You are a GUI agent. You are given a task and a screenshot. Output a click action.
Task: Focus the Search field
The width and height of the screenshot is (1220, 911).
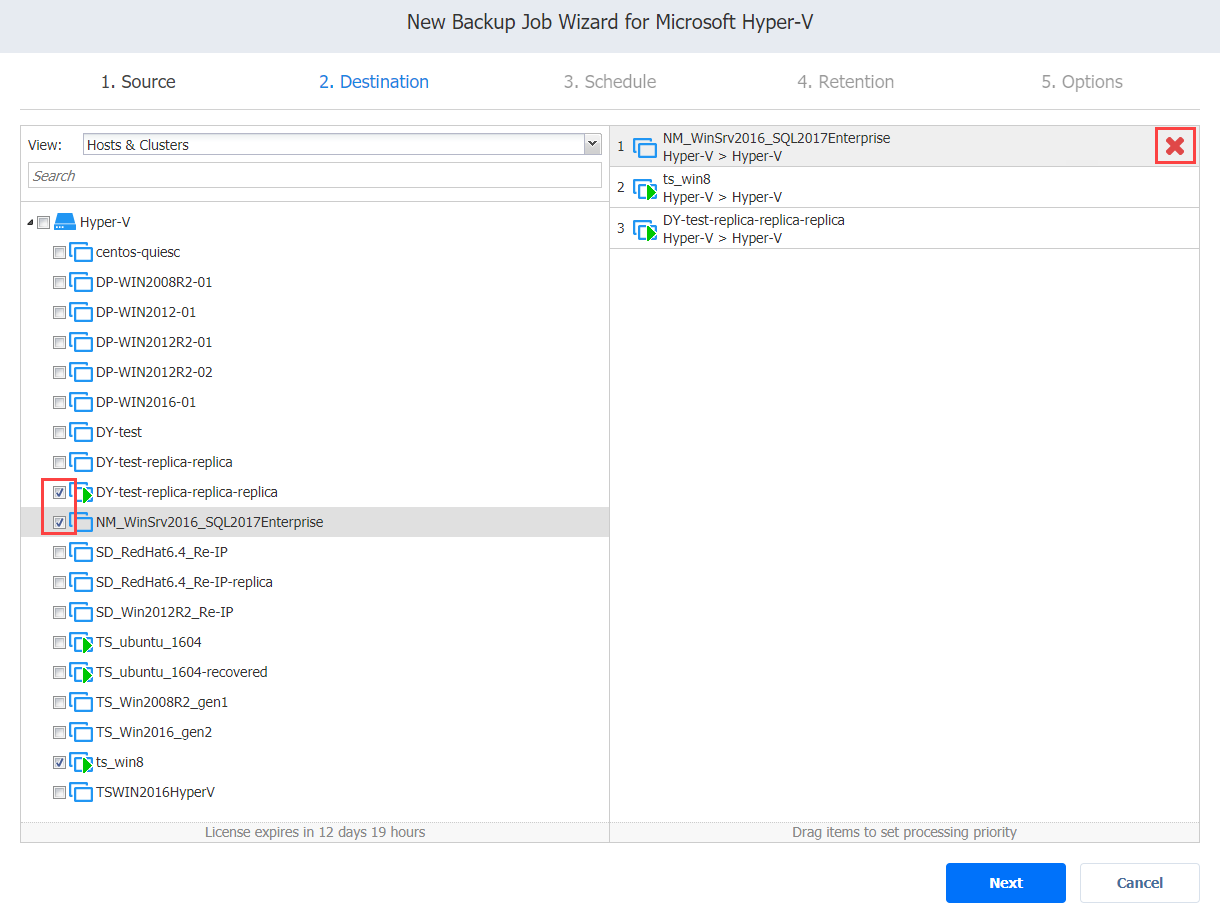tap(315, 176)
